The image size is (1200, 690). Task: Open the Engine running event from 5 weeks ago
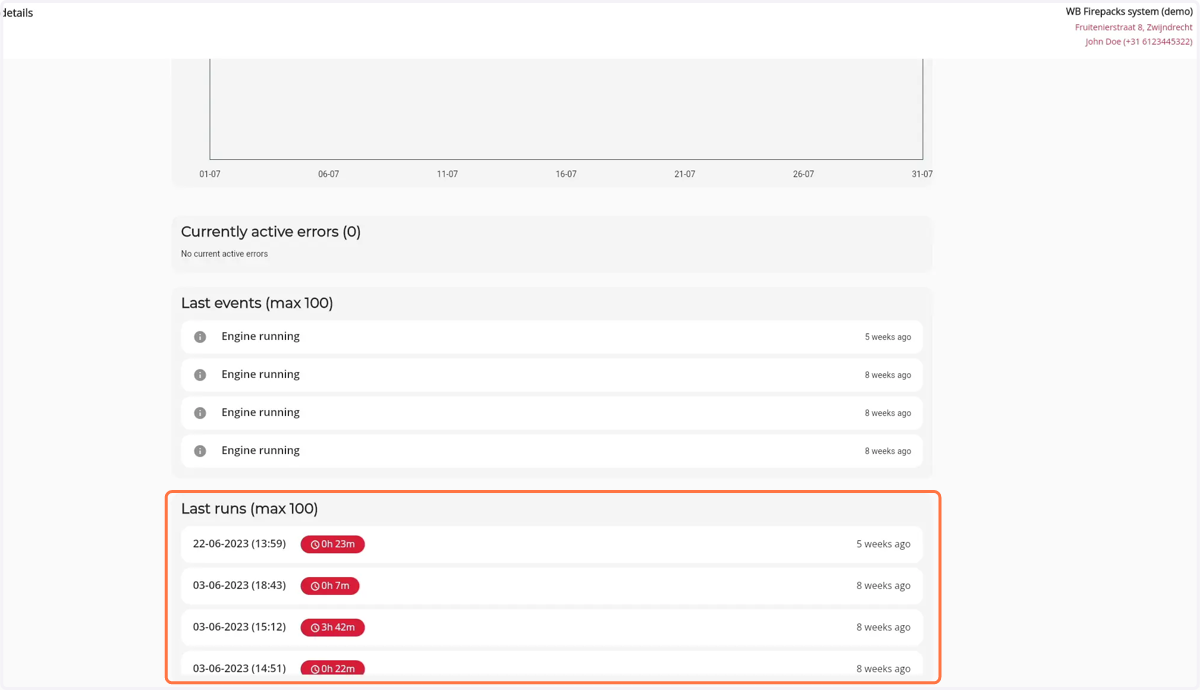[552, 337]
